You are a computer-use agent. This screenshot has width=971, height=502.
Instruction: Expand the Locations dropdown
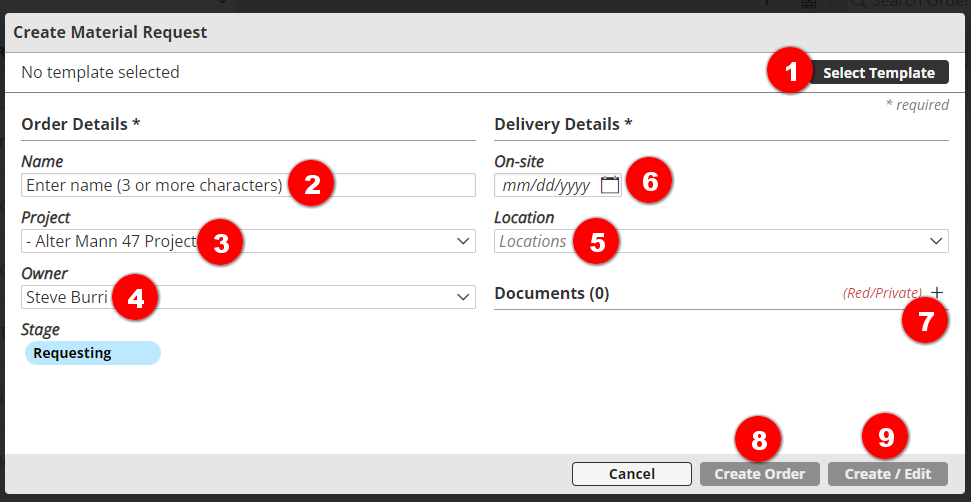[x=936, y=241]
